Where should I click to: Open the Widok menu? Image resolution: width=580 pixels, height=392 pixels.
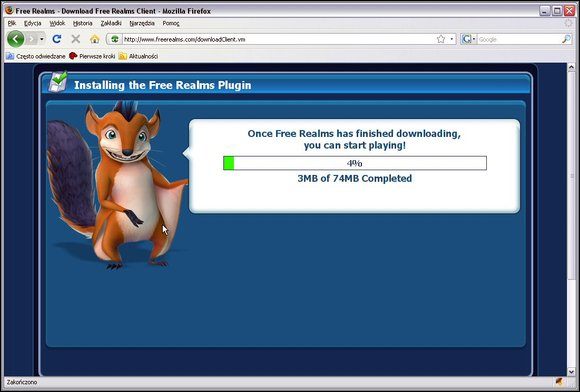57,23
